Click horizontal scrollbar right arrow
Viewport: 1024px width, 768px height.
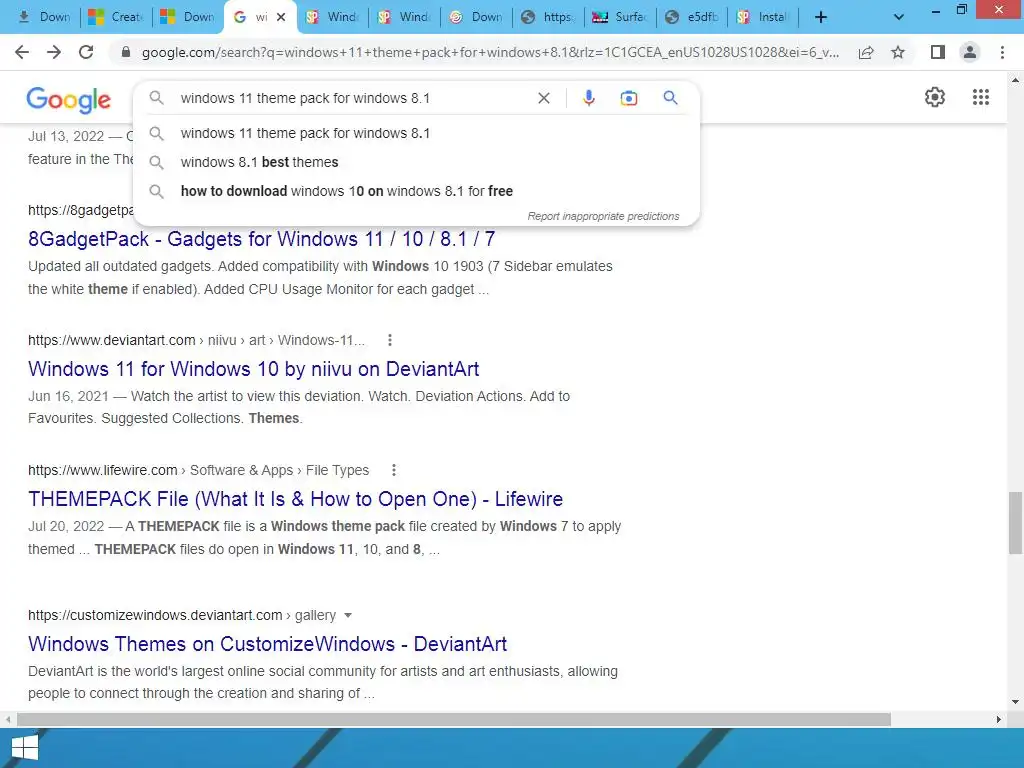click(x=998, y=719)
